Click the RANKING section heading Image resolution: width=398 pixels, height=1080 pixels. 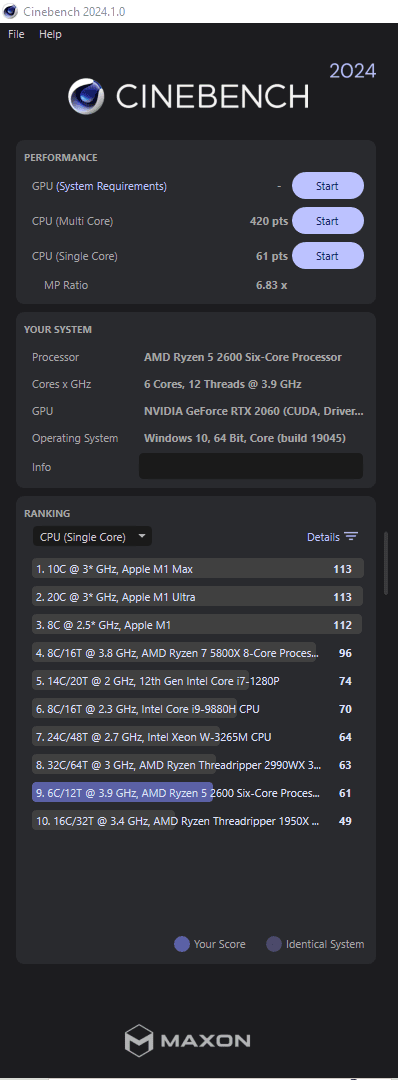47,513
